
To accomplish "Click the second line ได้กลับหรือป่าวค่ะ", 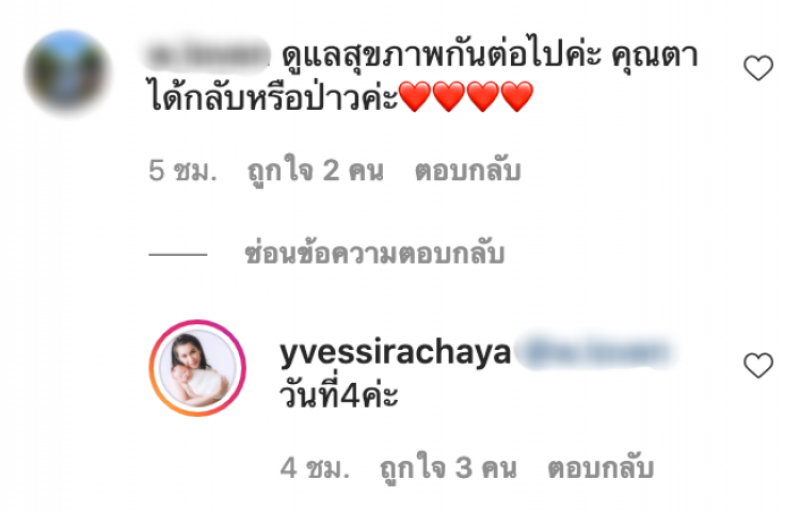I will 272,96.
